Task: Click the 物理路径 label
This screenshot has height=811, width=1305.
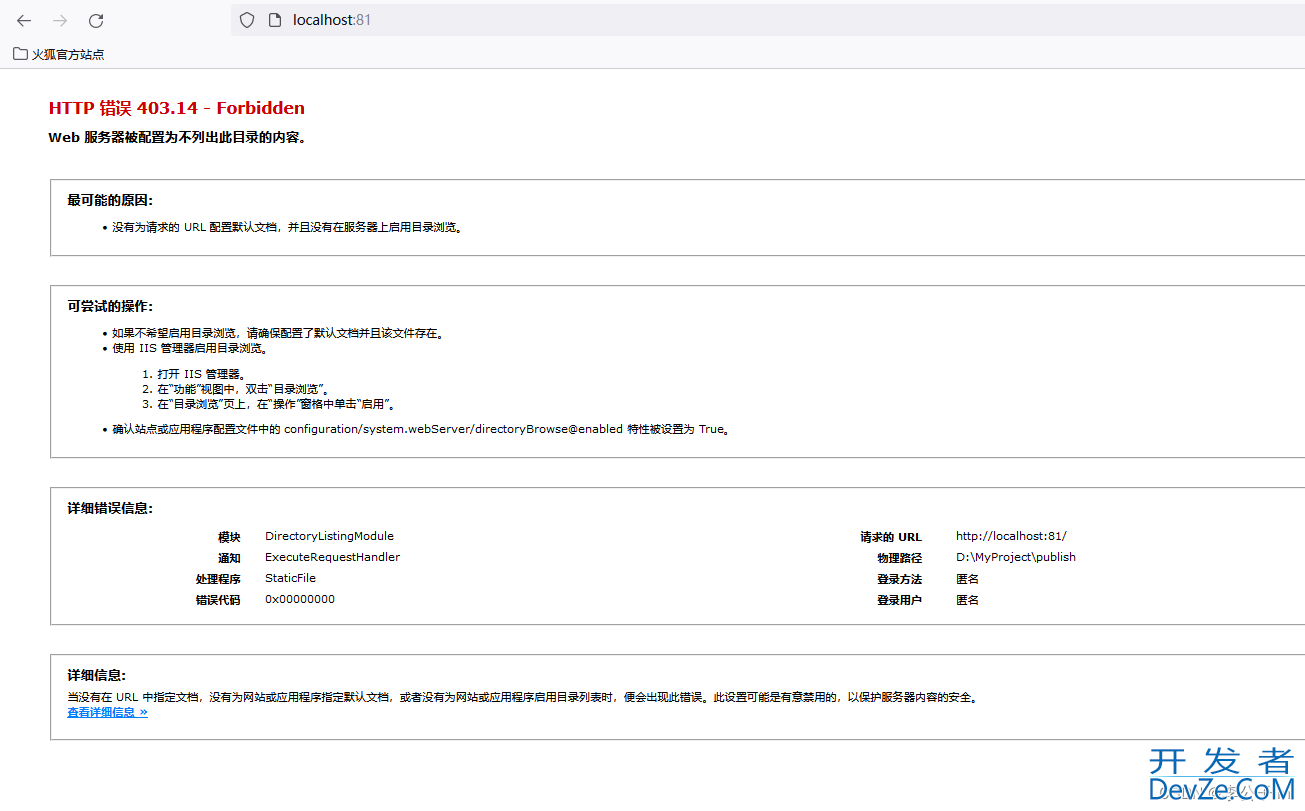Action: [900, 558]
